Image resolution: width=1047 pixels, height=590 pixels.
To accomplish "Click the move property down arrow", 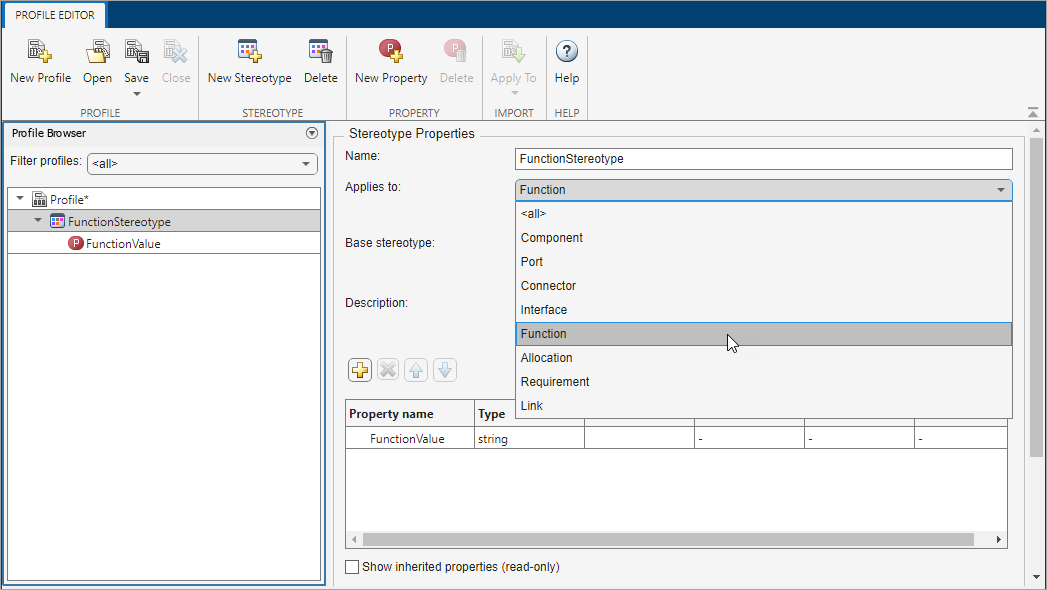I will (444, 369).
